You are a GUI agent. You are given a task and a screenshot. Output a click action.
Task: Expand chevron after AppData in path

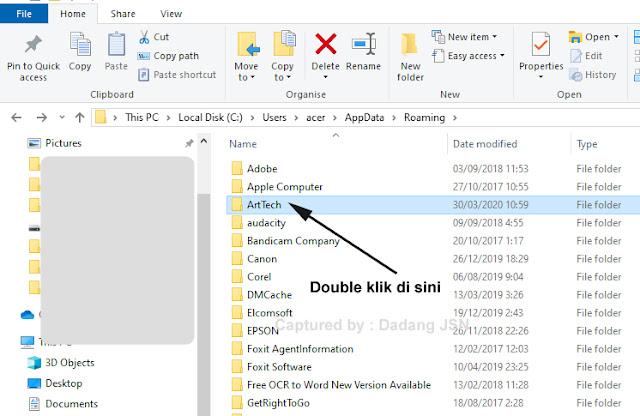pos(394,118)
